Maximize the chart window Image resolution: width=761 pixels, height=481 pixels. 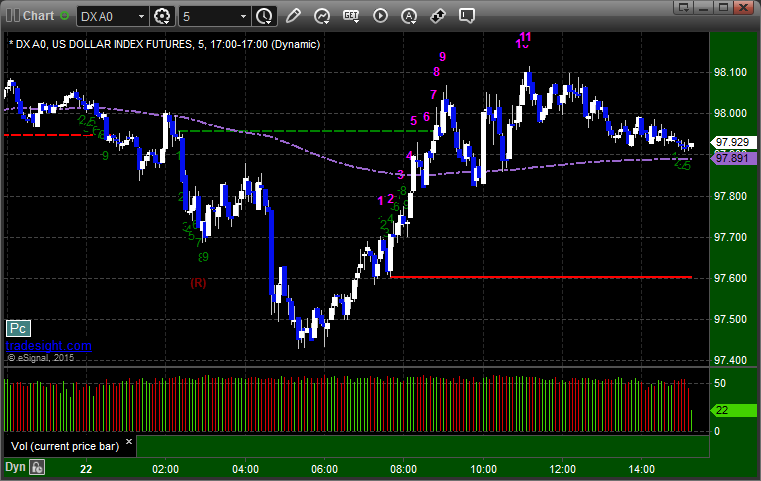click(724, 7)
